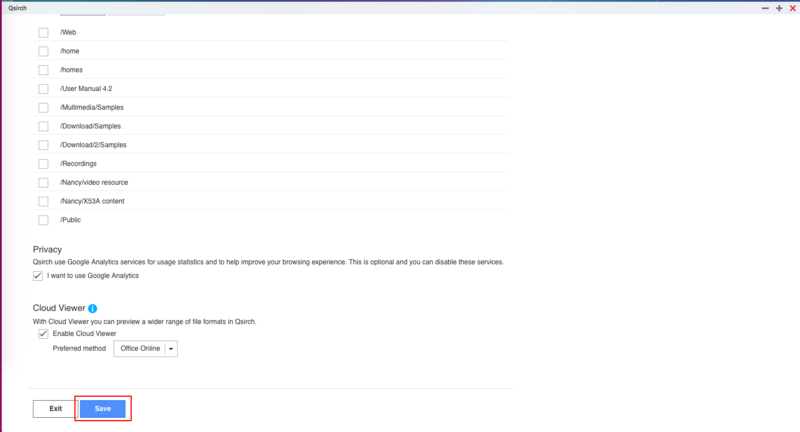
Task: Uncheck Enable Cloud Viewer
Action: (43, 334)
